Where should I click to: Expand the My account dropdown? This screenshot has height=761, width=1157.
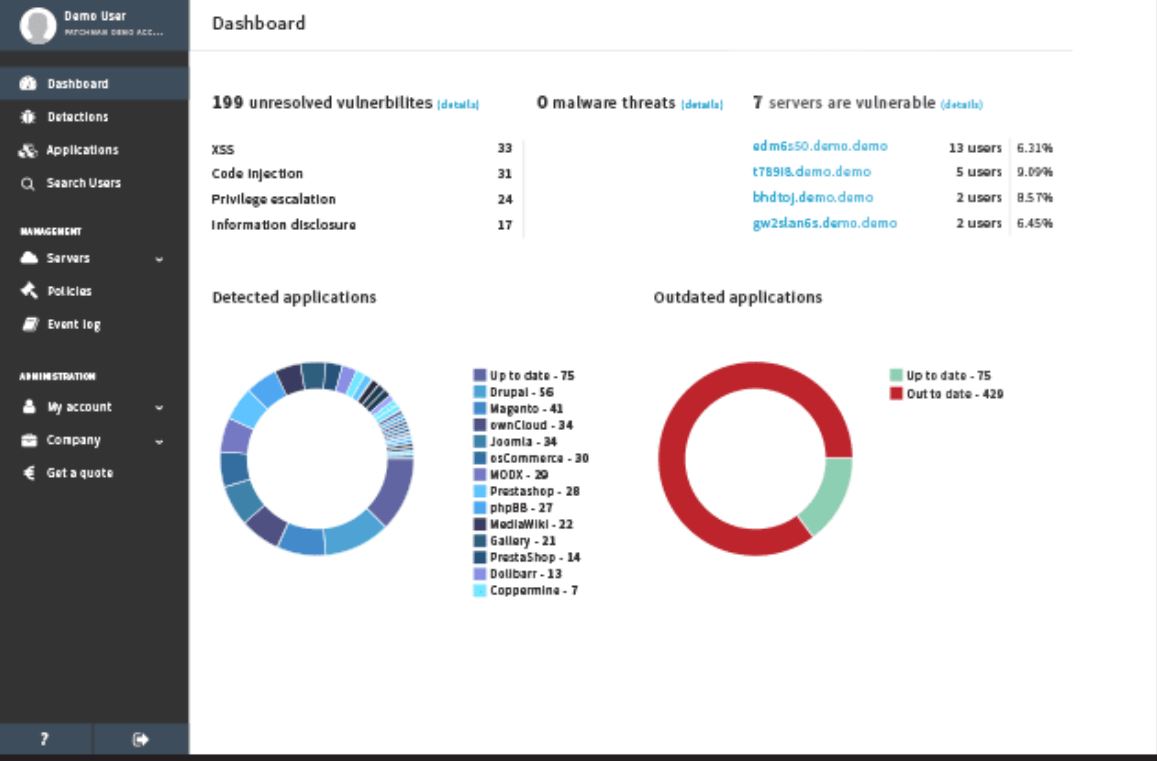click(x=157, y=408)
